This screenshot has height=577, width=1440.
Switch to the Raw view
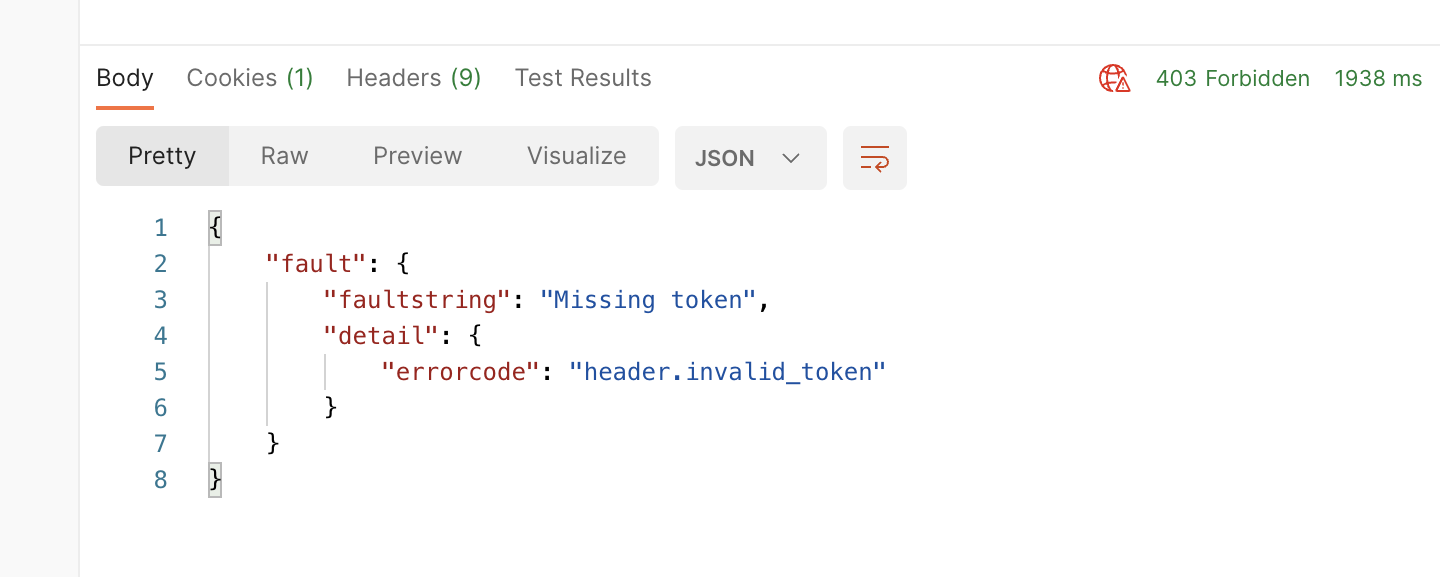pos(284,156)
